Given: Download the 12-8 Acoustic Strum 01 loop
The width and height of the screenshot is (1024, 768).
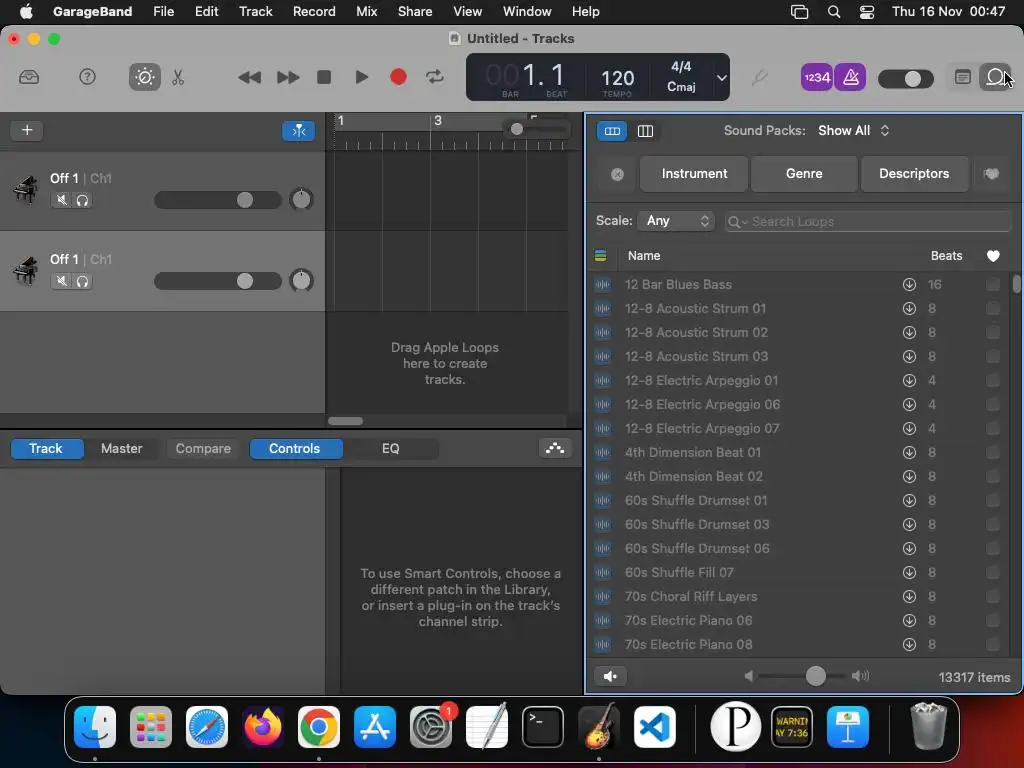Looking at the screenshot, I should pyautogui.click(x=909, y=308).
